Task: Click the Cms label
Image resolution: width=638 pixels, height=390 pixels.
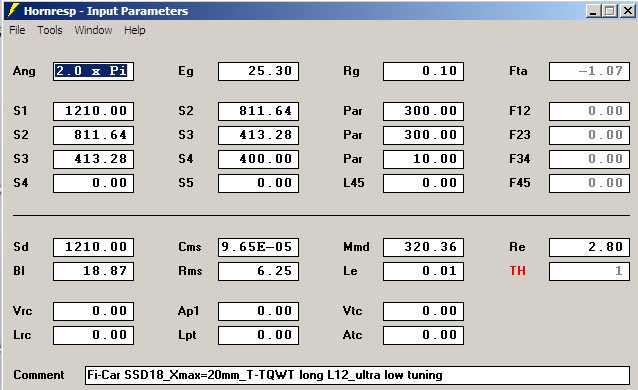Action: (x=190, y=247)
